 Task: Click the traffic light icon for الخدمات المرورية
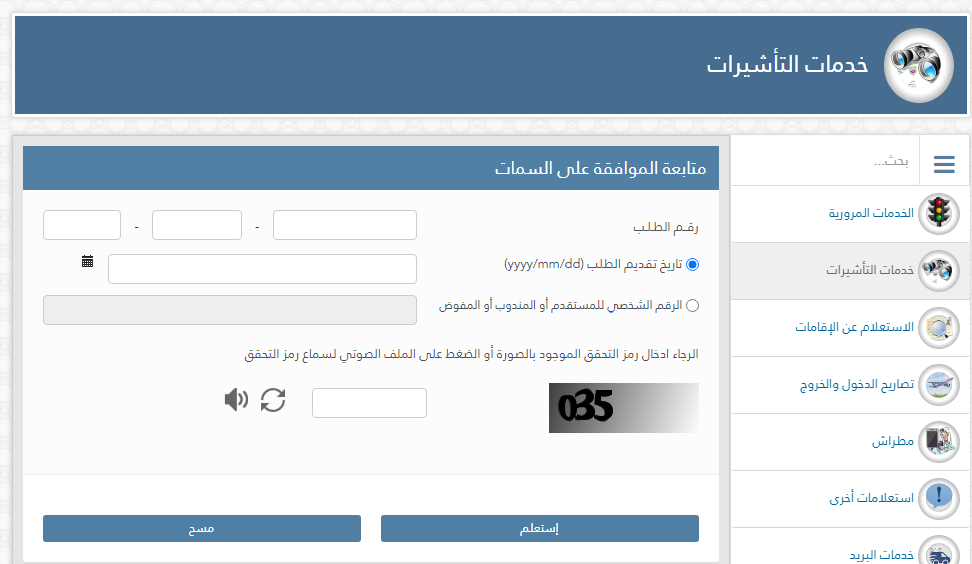[x=938, y=213]
